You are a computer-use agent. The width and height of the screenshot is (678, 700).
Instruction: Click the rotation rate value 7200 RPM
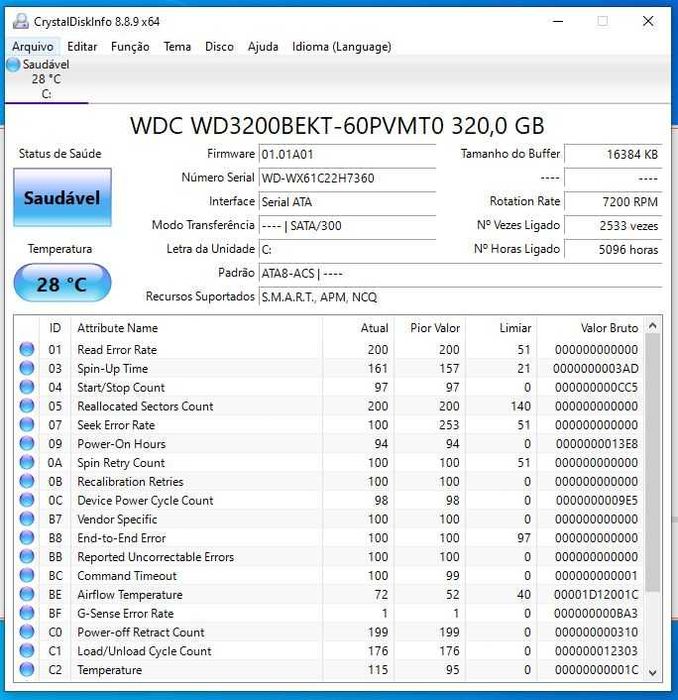[x=613, y=202]
